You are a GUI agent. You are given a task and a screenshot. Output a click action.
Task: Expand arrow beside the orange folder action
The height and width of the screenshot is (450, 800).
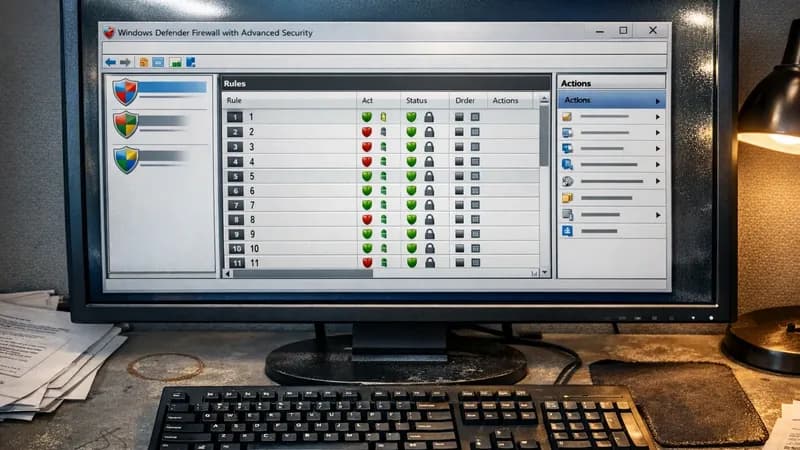(658, 117)
